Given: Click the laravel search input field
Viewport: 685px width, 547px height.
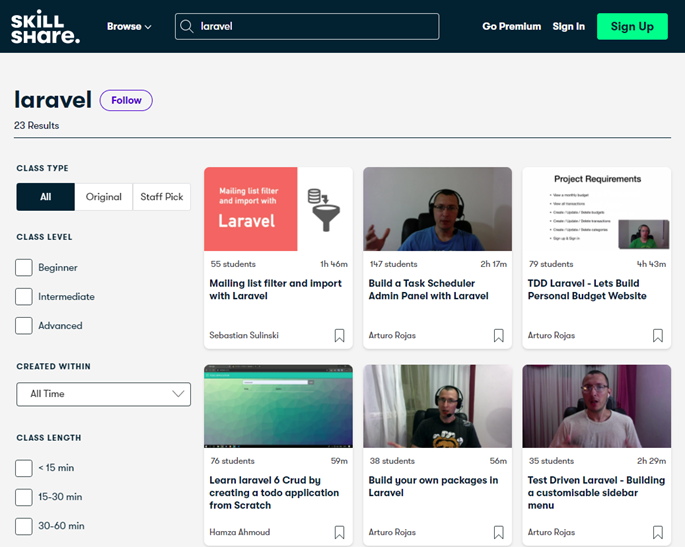Looking at the screenshot, I should click(x=307, y=27).
